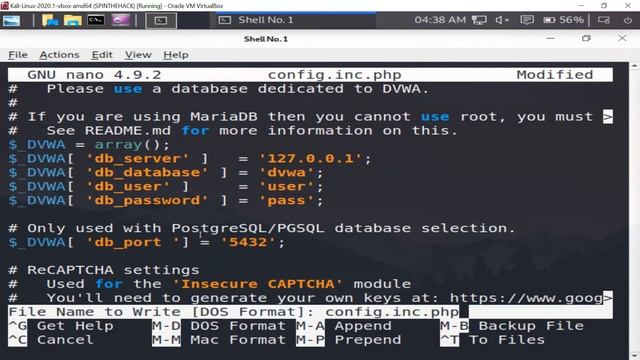
Task: Click the muted volume speaker icon
Action: [502, 20]
